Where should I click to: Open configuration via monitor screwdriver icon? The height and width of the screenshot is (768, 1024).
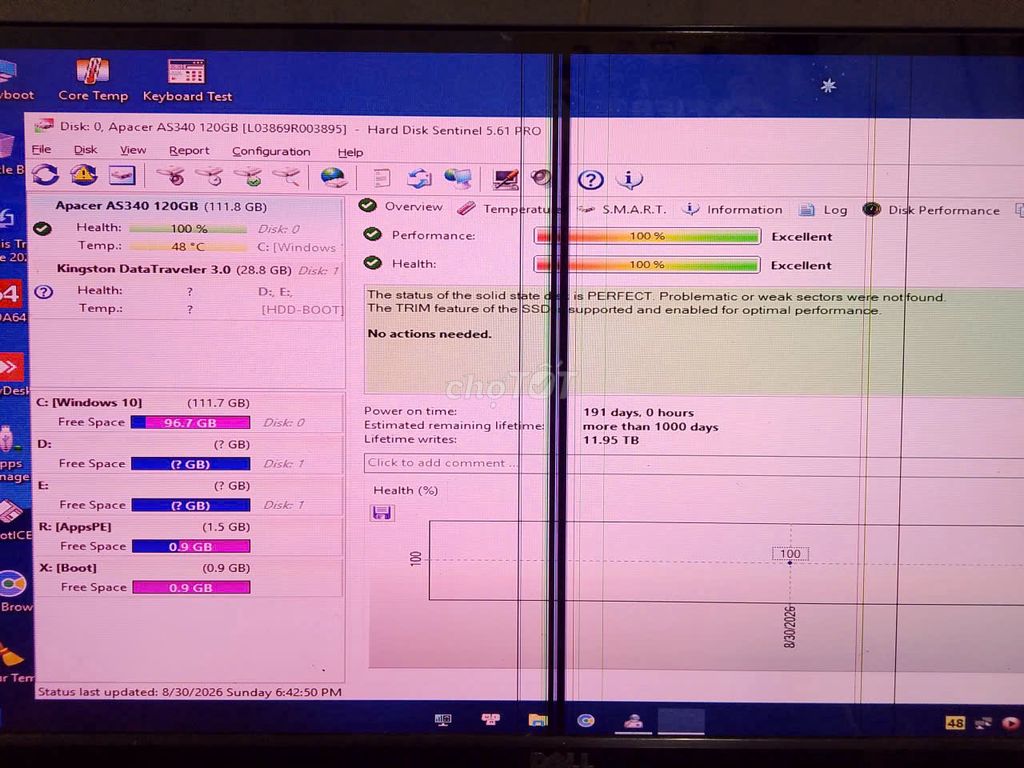pyautogui.click(x=505, y=178)
